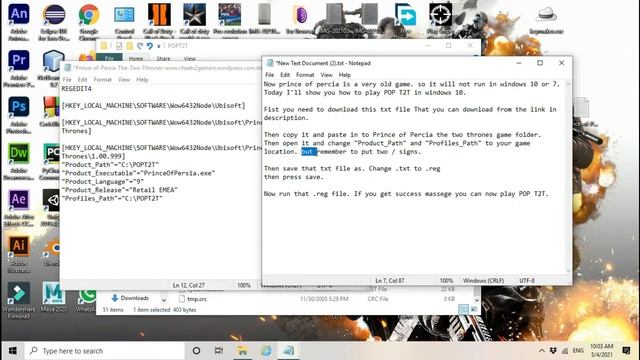This screenshot has width=640, height=360.
Task: Launch Call of Duty star-logo shortcut
Action: click(194, 20)
